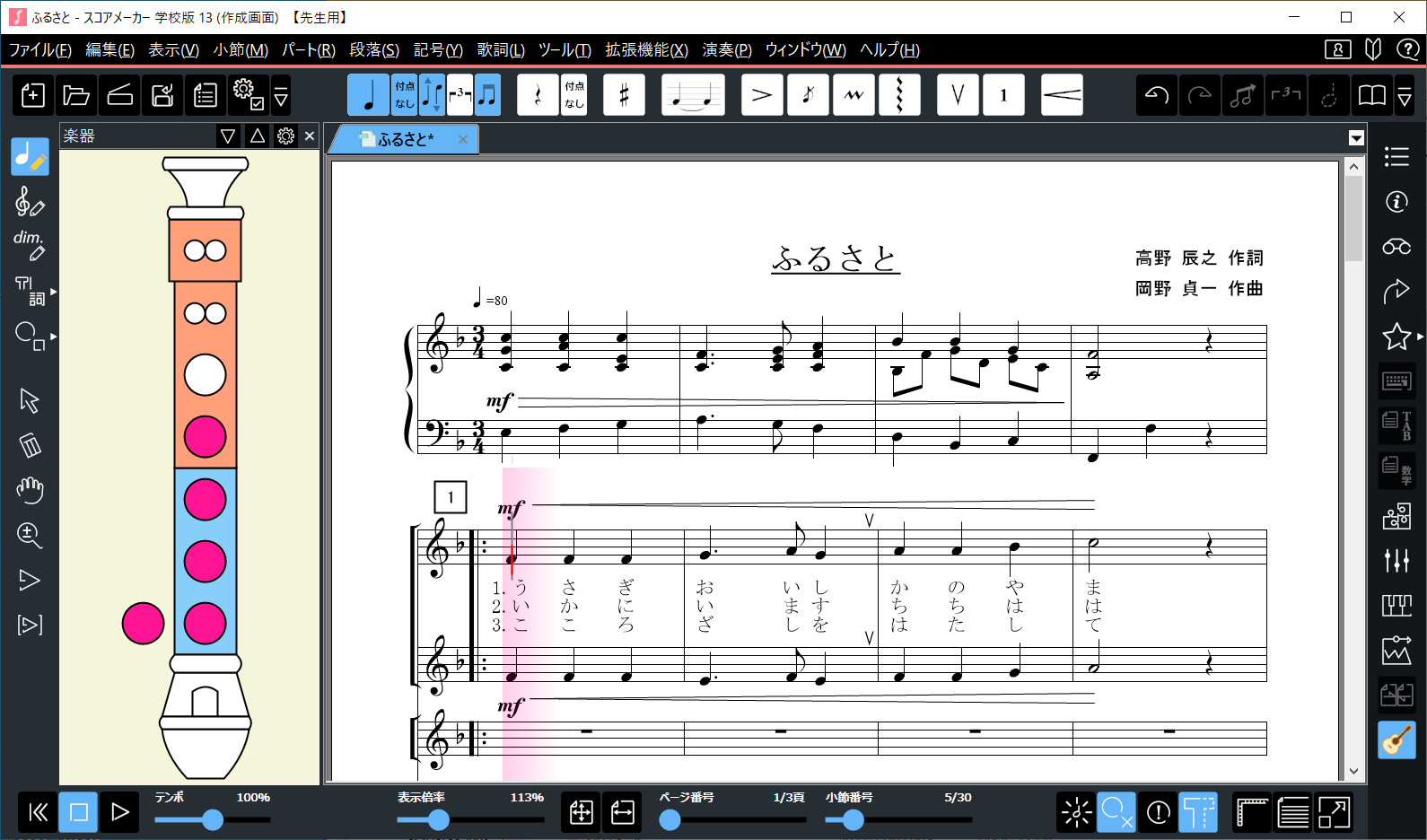Toggle the rest dotted-none option
The height and width of the screenshot is (840, 1427).
coord(574,95)
